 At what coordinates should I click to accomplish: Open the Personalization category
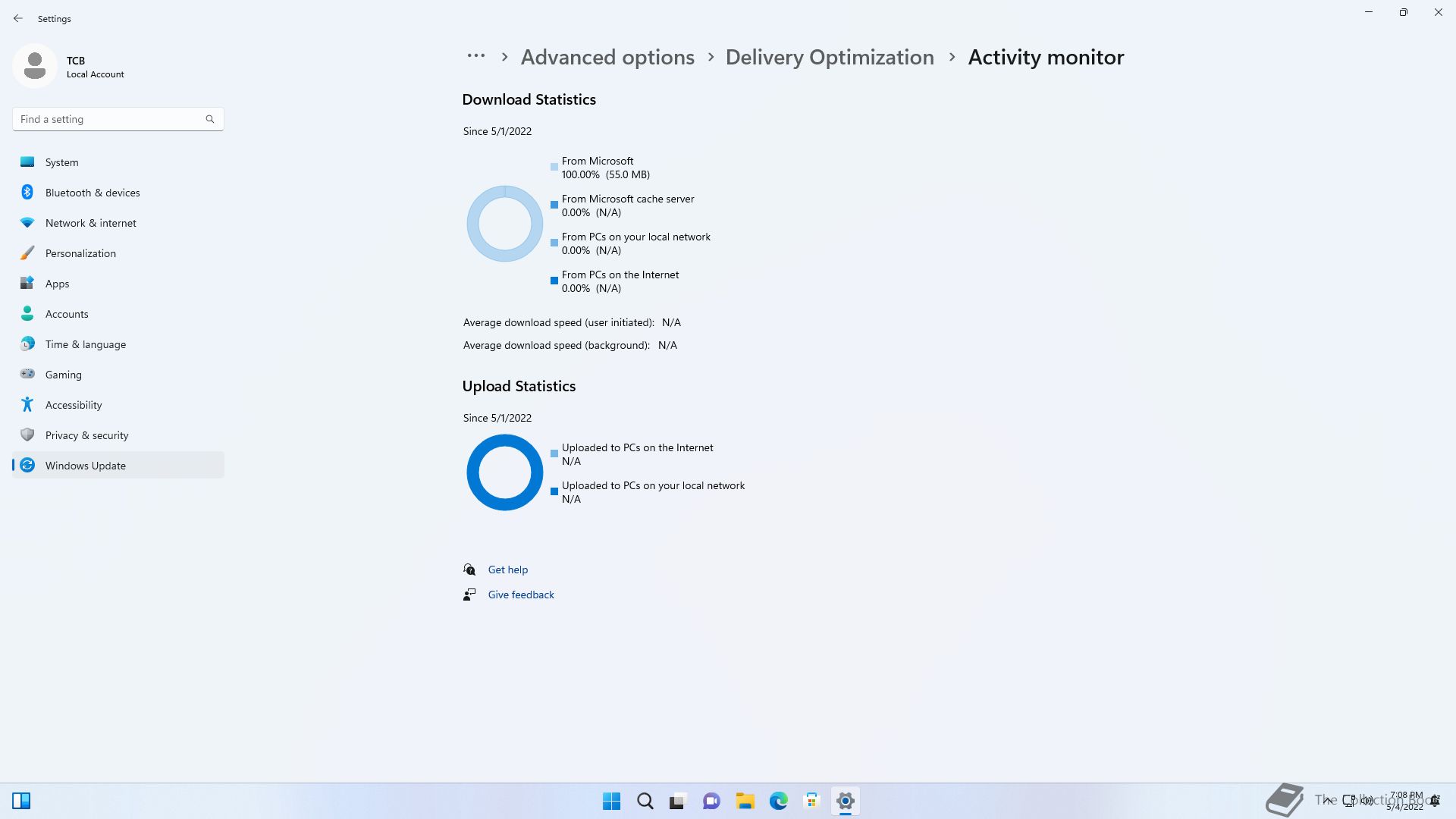118,253
